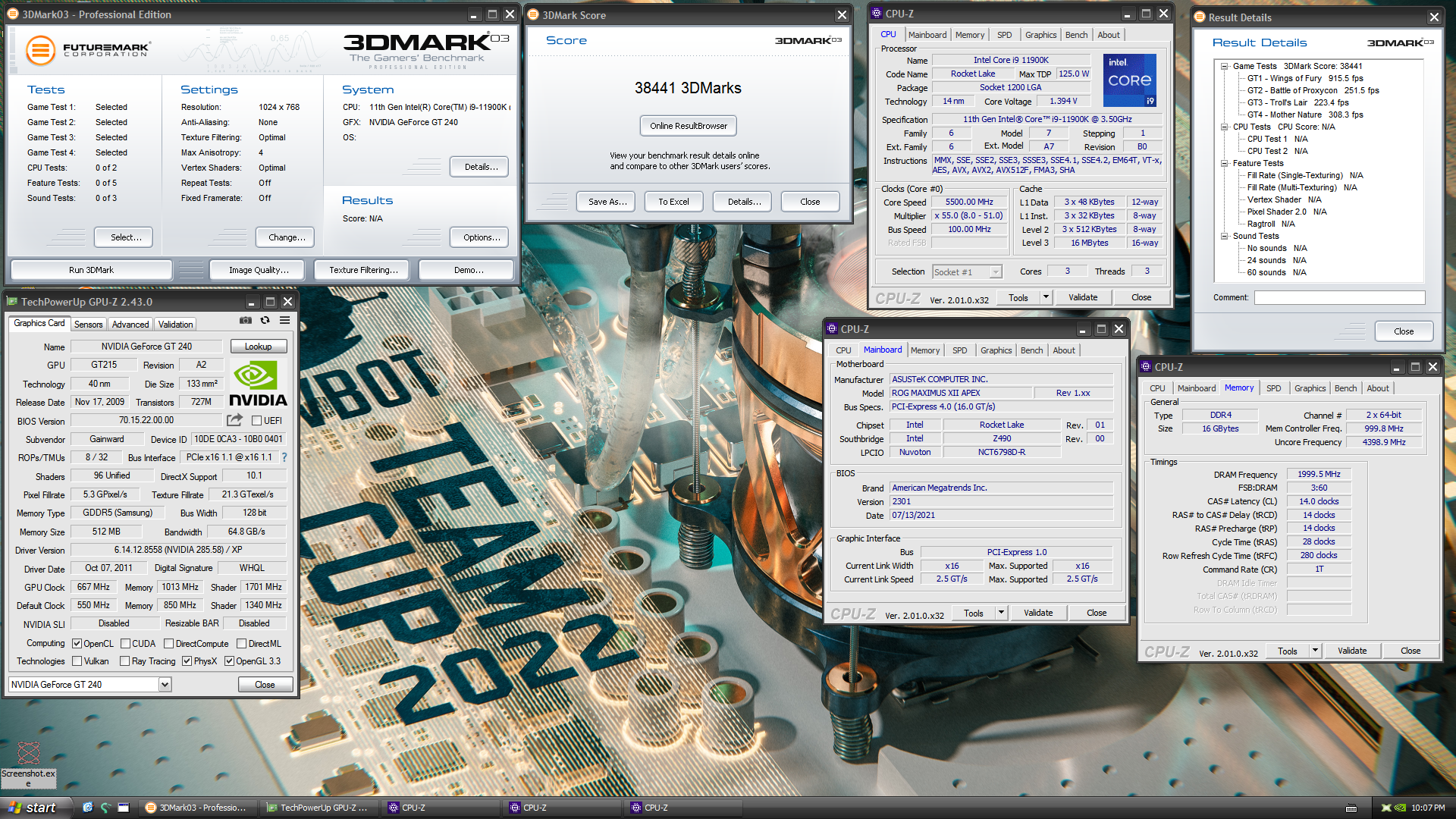Screen dimensions: 1456x819
Task: Click the 3DMark03 taskbar button
Action: coord(199,808)
